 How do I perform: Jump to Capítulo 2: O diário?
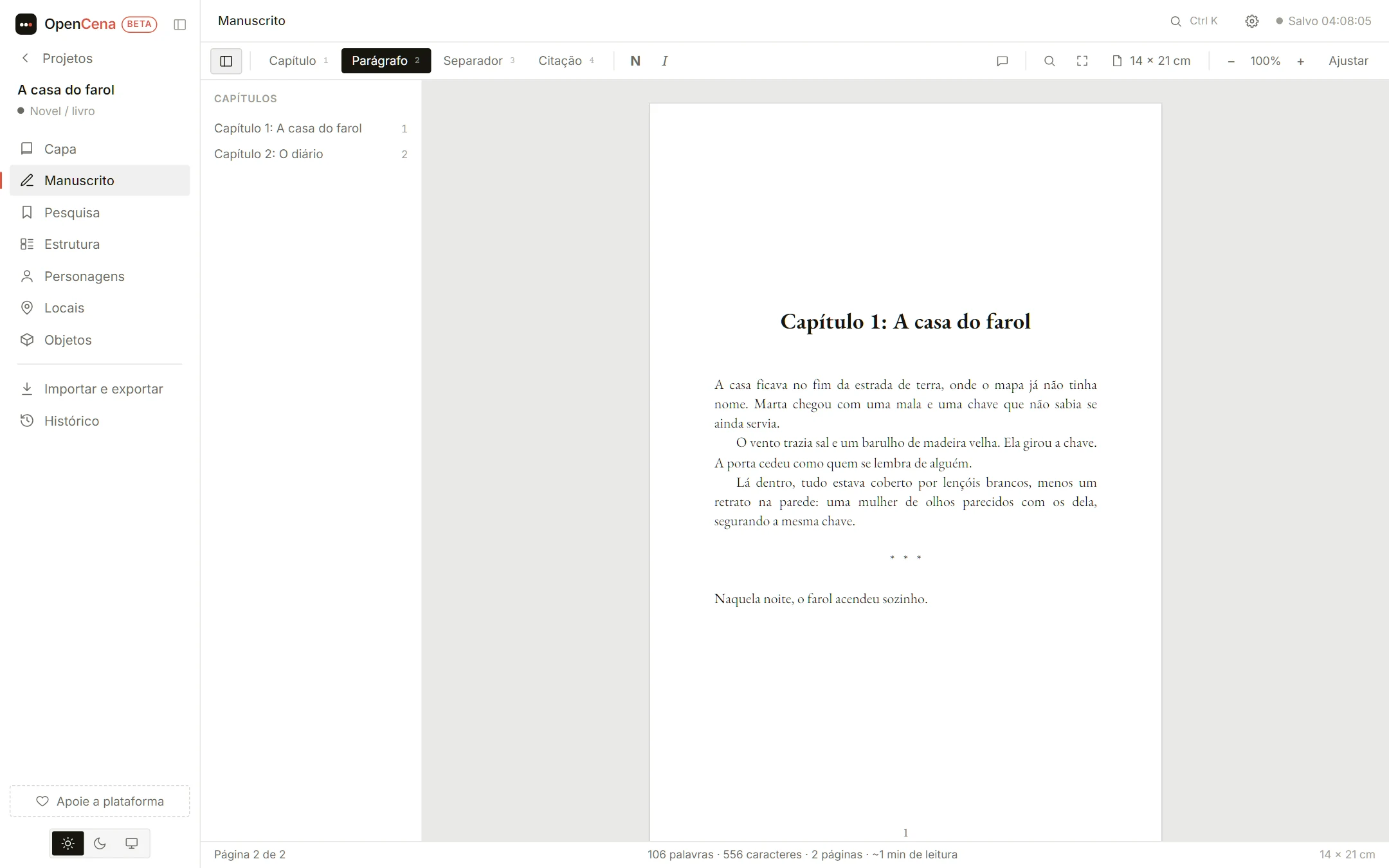click(311, 154)
